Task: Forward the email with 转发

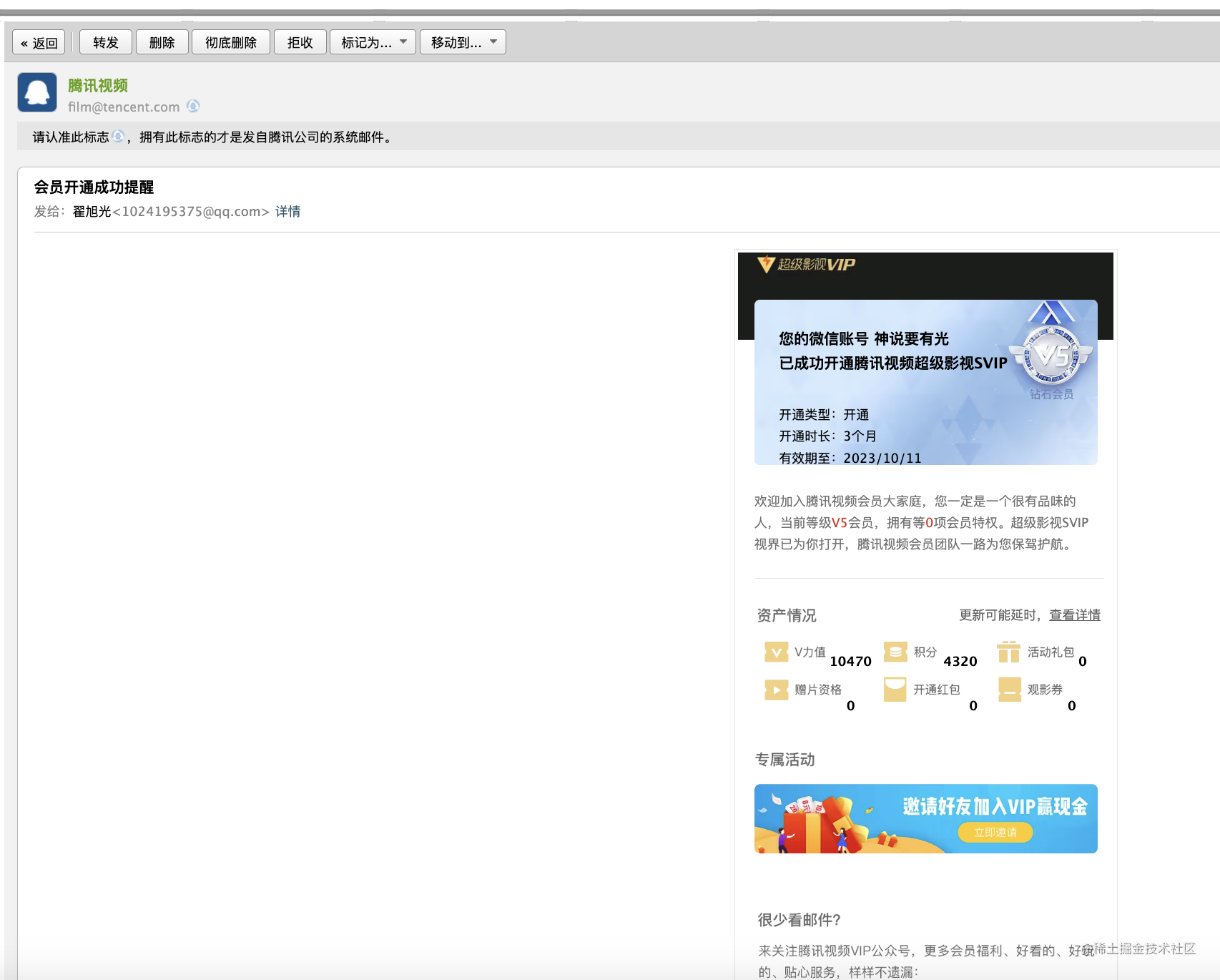Action: (106, 42)
